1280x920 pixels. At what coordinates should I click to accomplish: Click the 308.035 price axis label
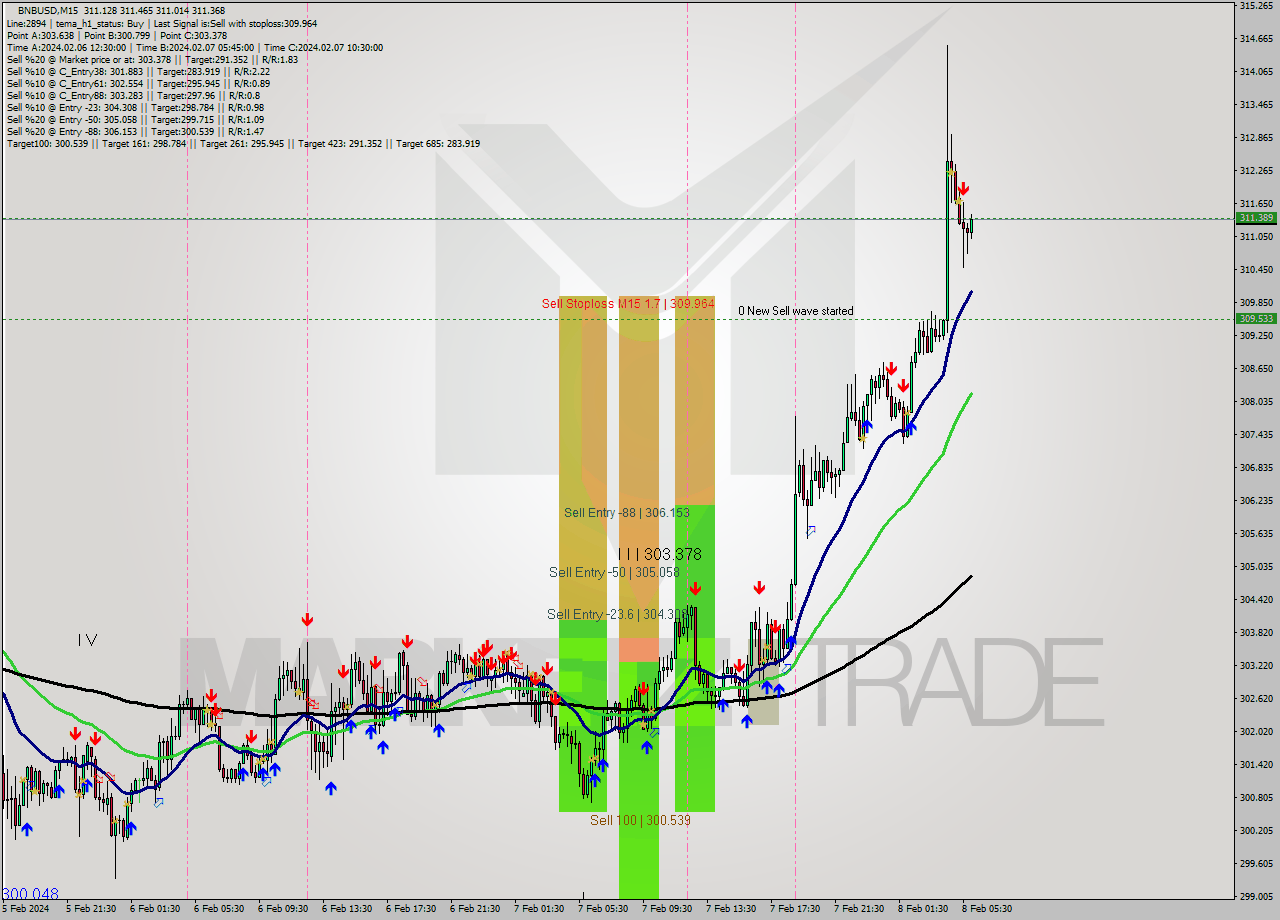point(1256,402)
